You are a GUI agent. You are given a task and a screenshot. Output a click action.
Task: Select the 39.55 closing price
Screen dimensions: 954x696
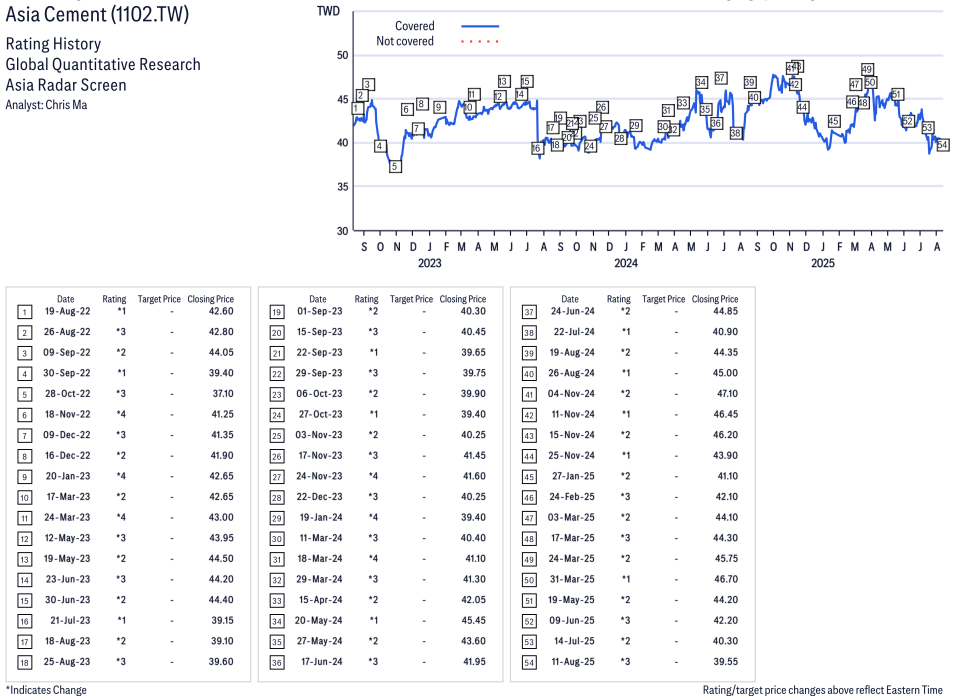tap(726, 661)
